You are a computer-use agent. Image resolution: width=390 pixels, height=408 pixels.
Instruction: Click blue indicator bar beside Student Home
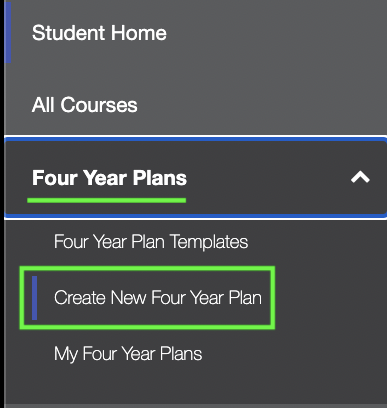tap(8, 33)
